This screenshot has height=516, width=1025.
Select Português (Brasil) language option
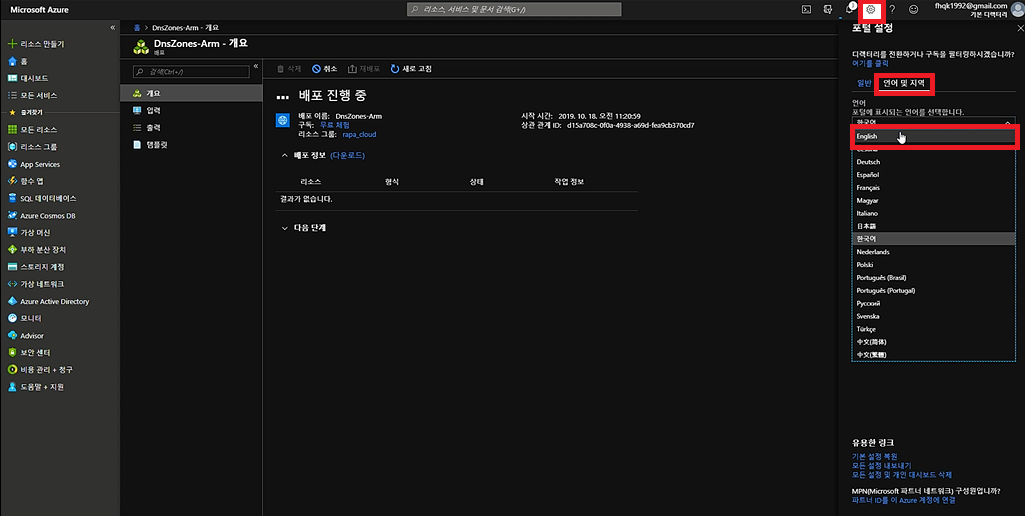pos(933,277)
